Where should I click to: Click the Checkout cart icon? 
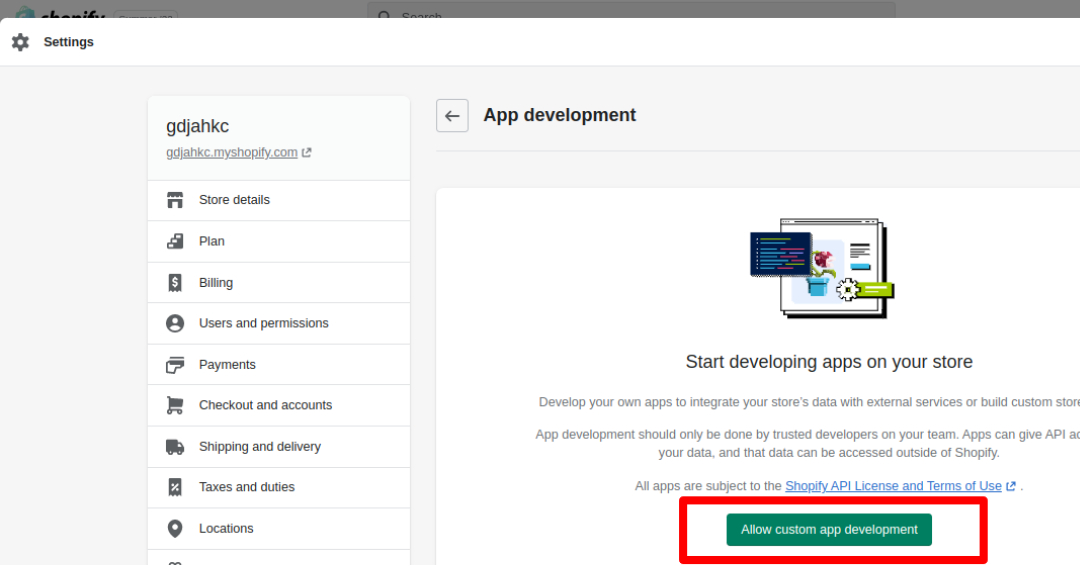click(x=175, y=405)
